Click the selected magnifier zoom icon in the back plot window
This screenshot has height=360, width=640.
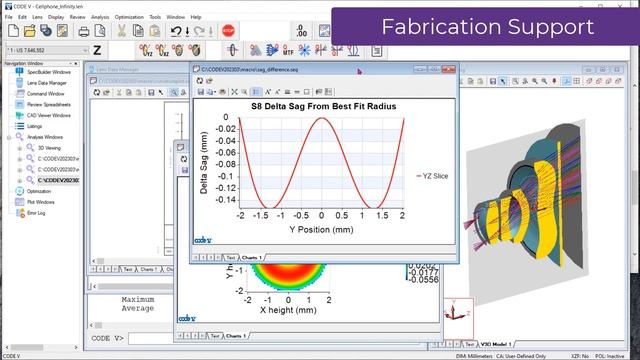tap(174, 93)
